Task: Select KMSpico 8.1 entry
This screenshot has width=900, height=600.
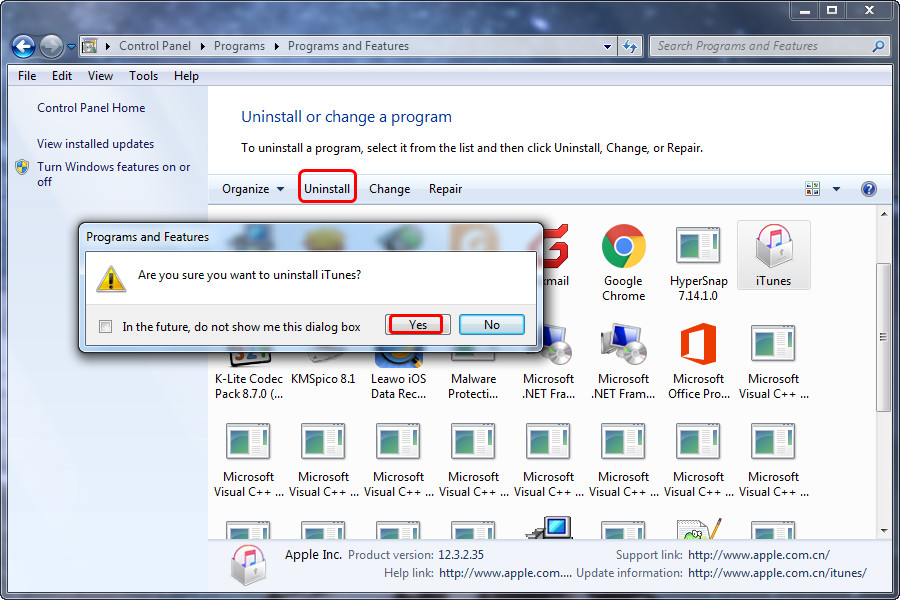Action: pyautogui.click(x=323, y=379)
